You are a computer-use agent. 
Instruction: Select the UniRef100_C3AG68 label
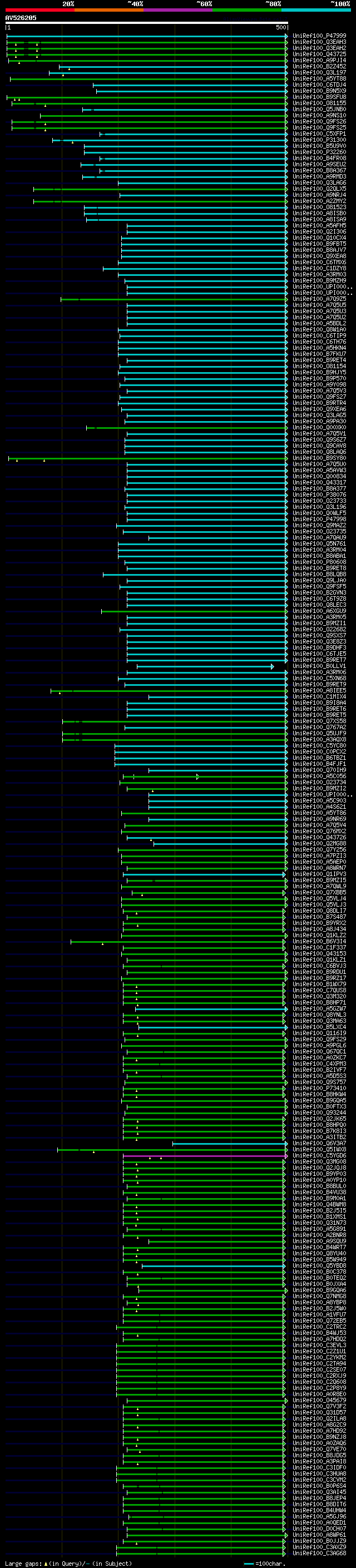point(319,1553)
